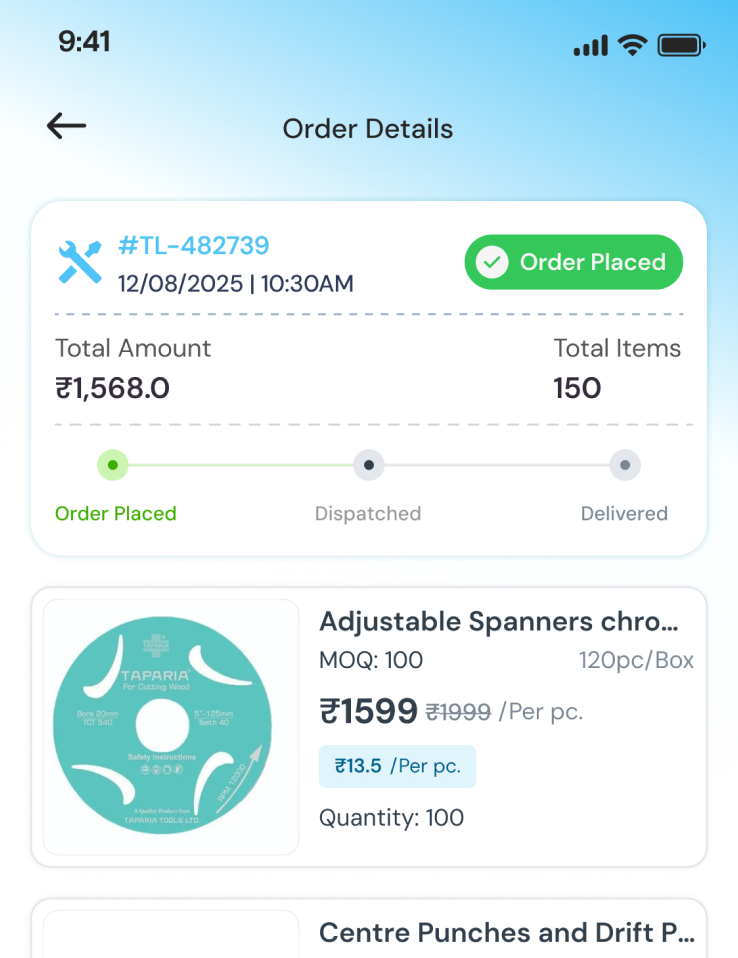The width and height of the screenshot is (738, 958).
Task: Tap the battery status icon
Action: click(x=682, y=45)
